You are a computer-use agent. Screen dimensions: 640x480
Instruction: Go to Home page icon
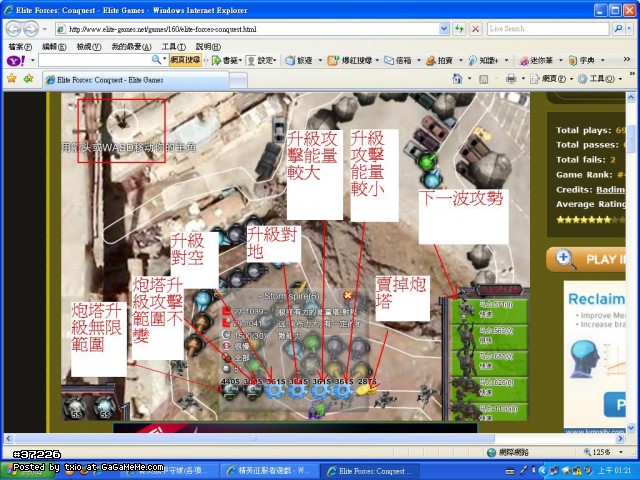pos(458,78)
